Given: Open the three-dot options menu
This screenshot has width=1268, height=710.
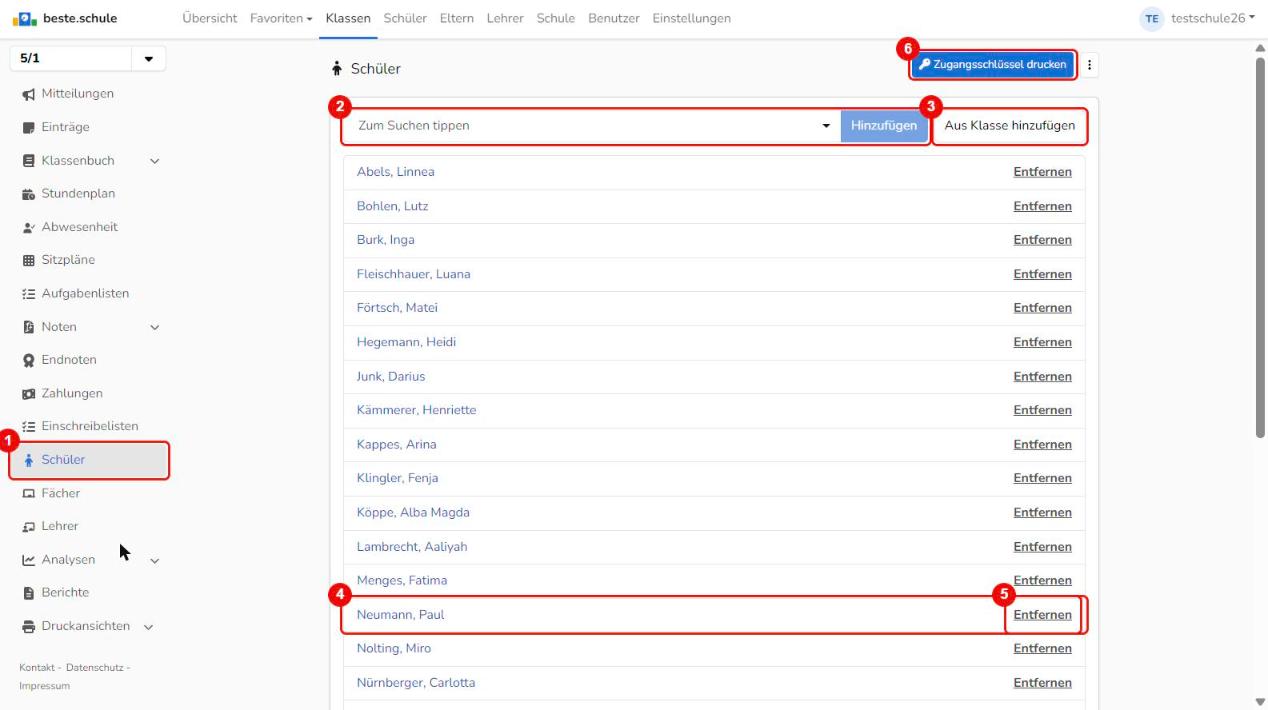Looking at the screenshot, I should pos(1089,65).
